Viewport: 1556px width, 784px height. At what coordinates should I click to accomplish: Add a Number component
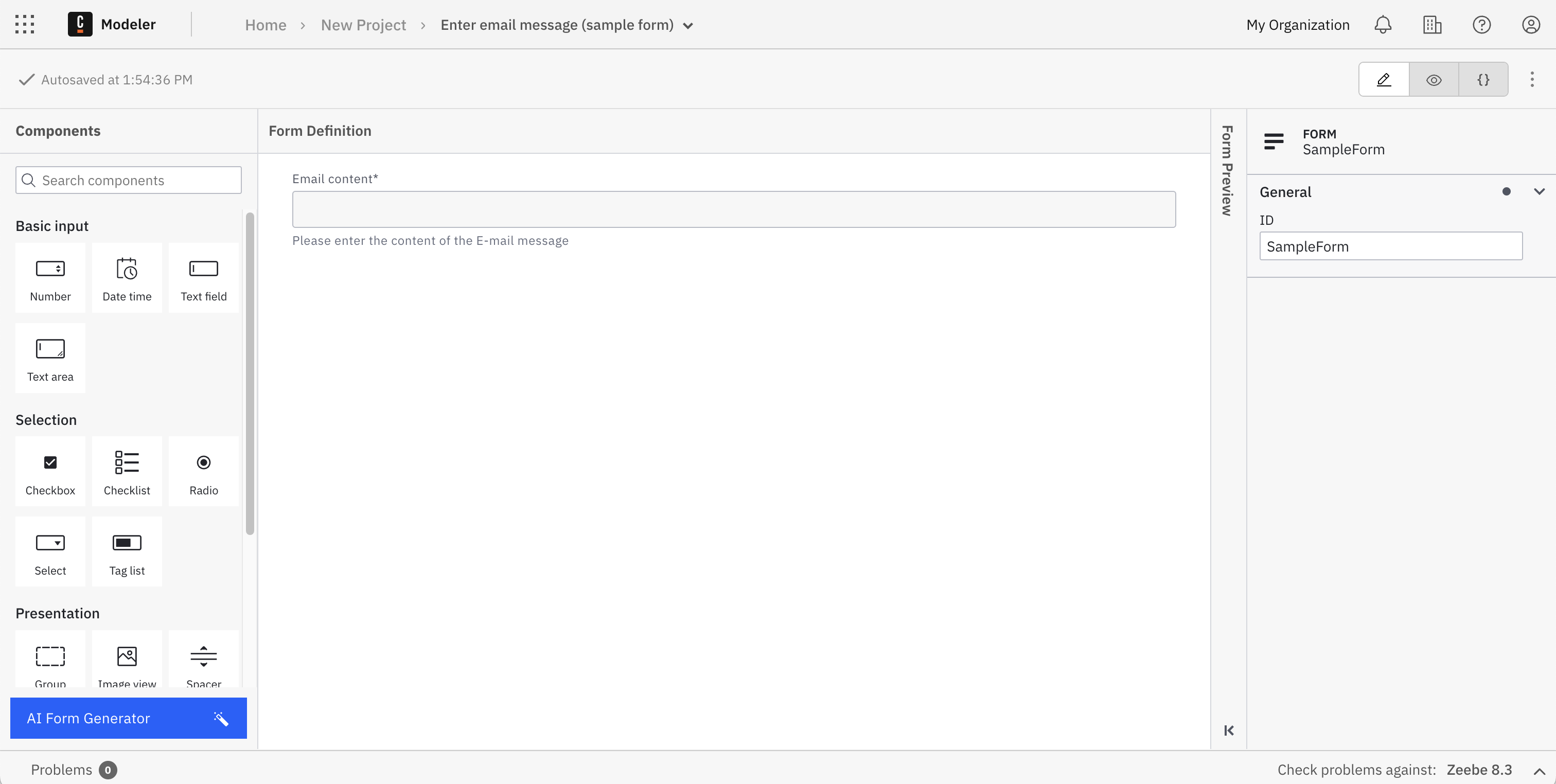pos(50,278)
